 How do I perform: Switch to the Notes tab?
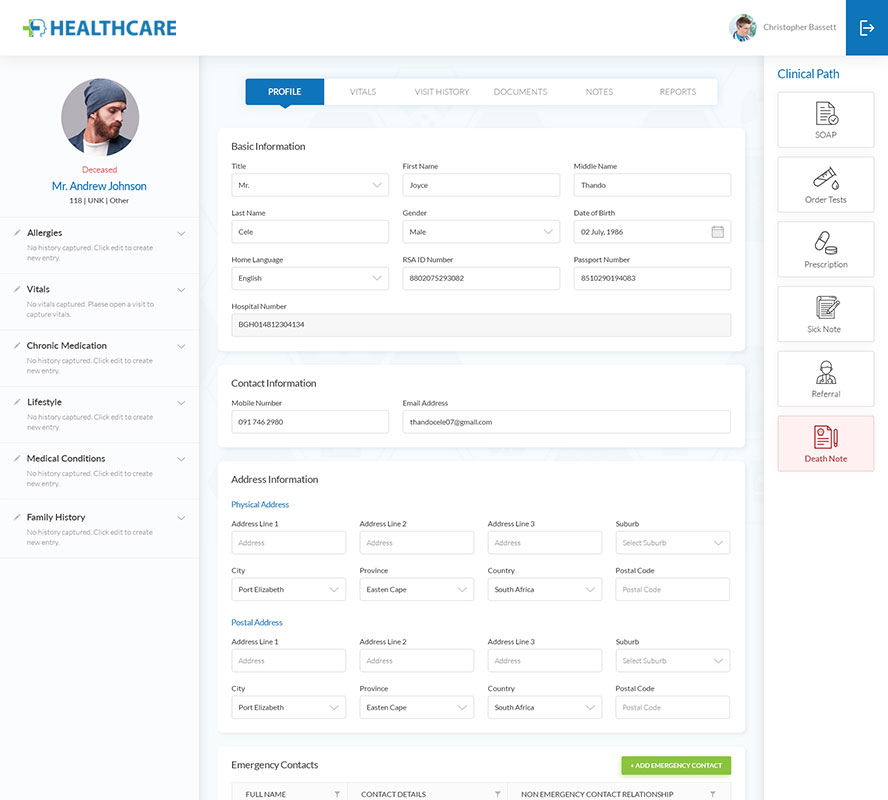599,92
